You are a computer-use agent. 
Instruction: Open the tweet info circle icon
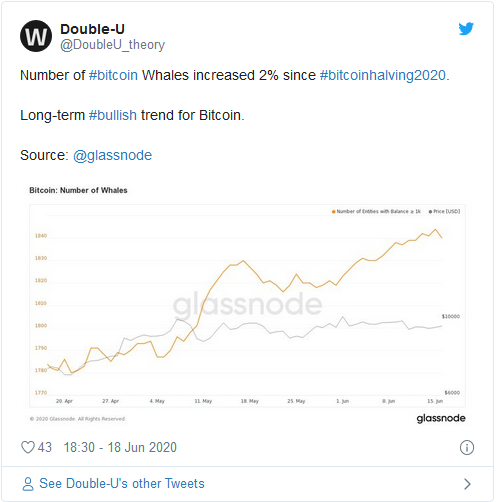point(467,447)
